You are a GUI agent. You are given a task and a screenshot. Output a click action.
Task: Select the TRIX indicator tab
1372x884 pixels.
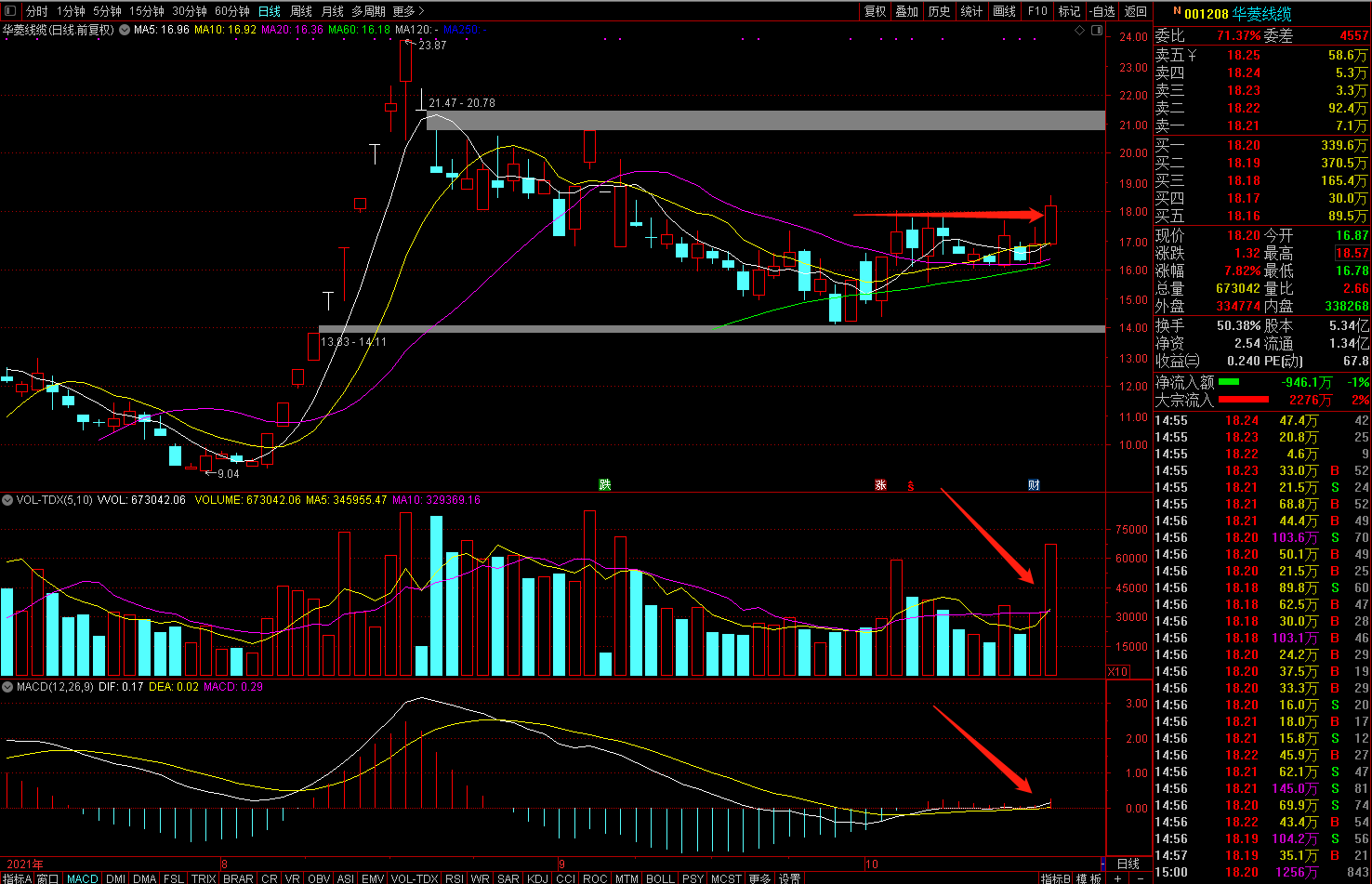click(204, 878)
